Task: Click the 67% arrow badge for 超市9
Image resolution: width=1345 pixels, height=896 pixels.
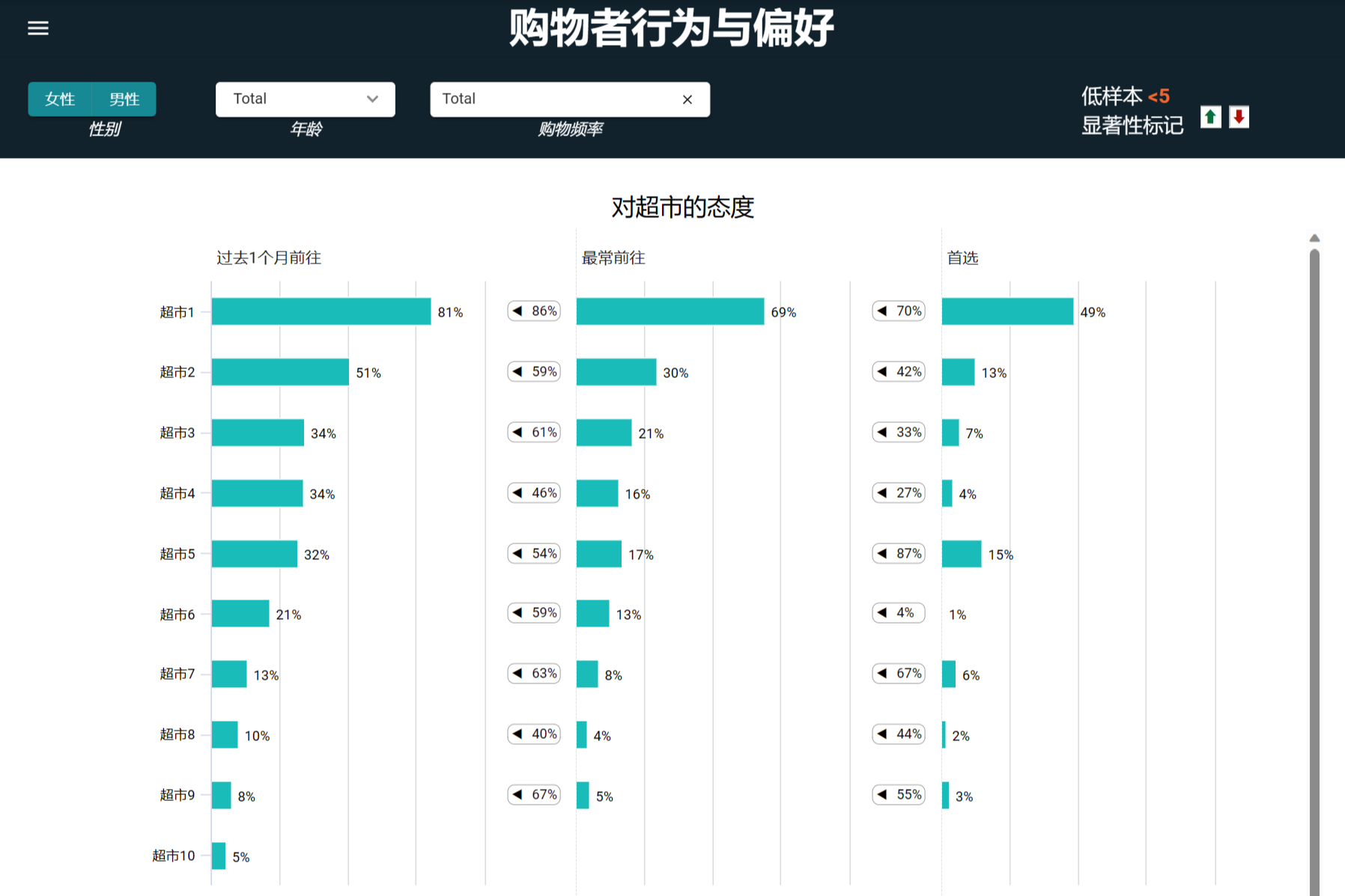Action: pyautogui.click(x=534, y=795)
